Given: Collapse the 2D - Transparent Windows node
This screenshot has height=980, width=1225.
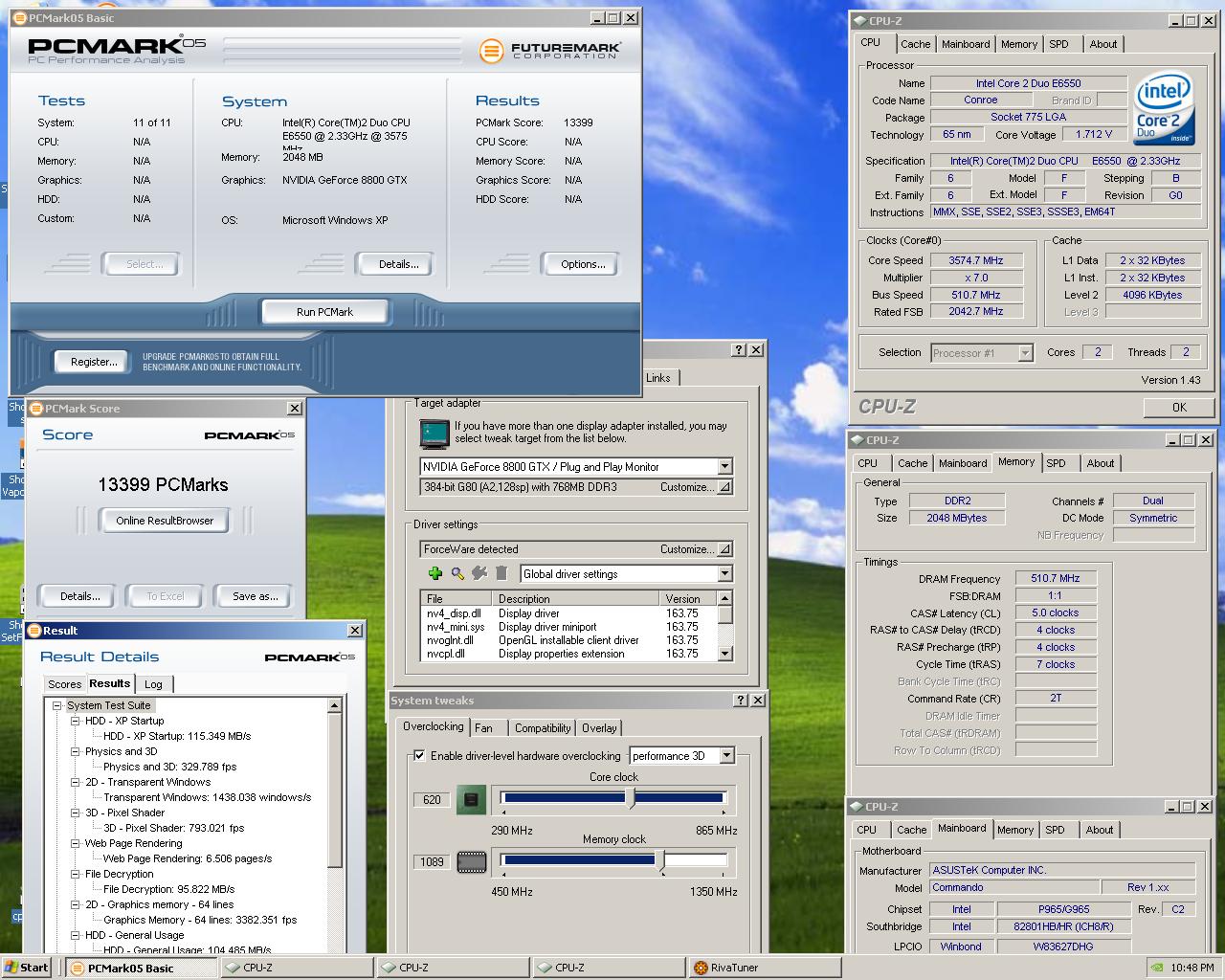Looking at the screenshot, I should click(76, 782).
